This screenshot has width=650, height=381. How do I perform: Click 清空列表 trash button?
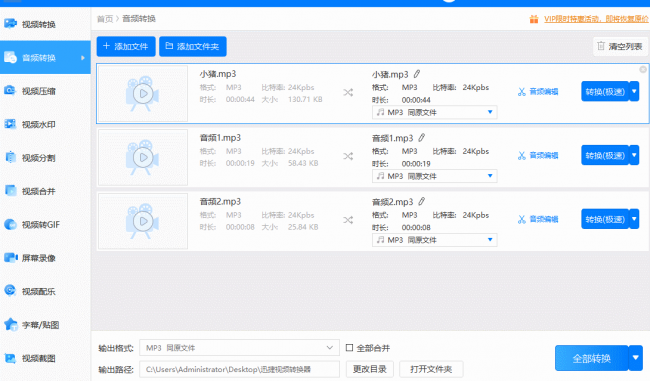(620, 46)
